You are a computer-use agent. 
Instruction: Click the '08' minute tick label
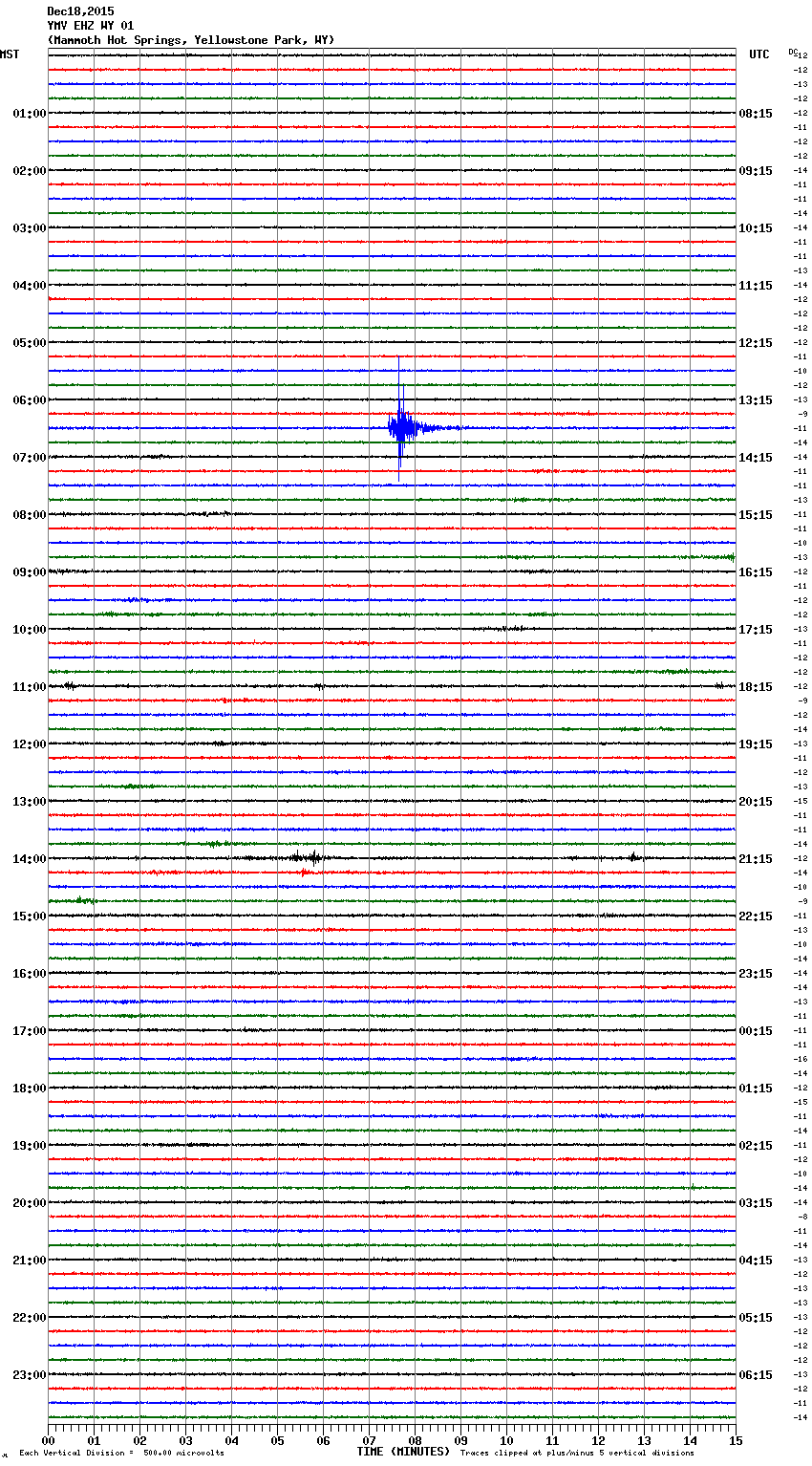pyautogui.click(x=415, y=1440)
